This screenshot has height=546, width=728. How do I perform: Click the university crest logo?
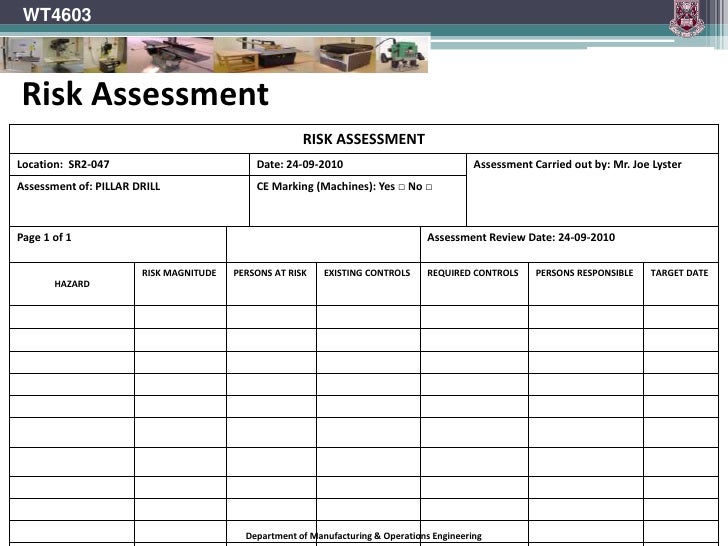click(x=686, y=19)
